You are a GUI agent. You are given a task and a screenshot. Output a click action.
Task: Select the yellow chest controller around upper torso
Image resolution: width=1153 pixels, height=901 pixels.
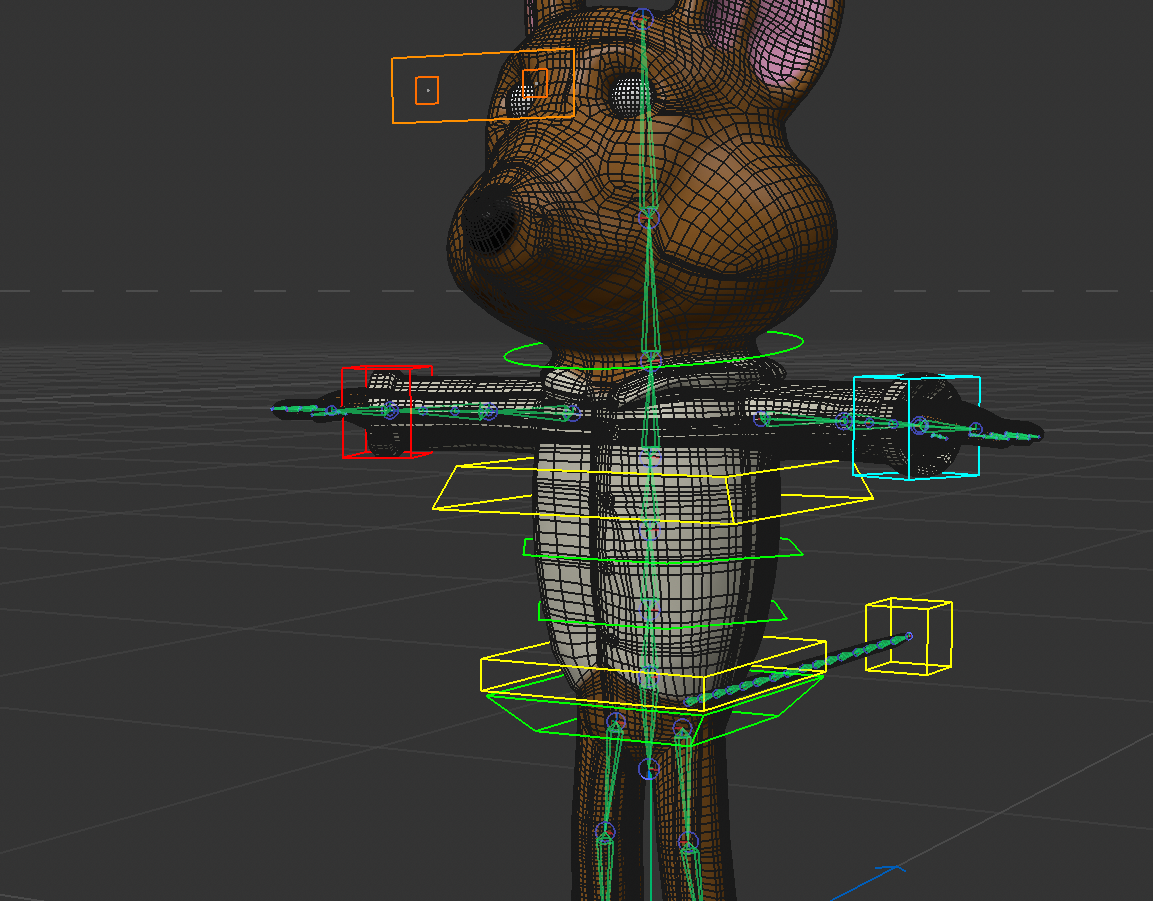pyautogui.click(x=653, y=492)
